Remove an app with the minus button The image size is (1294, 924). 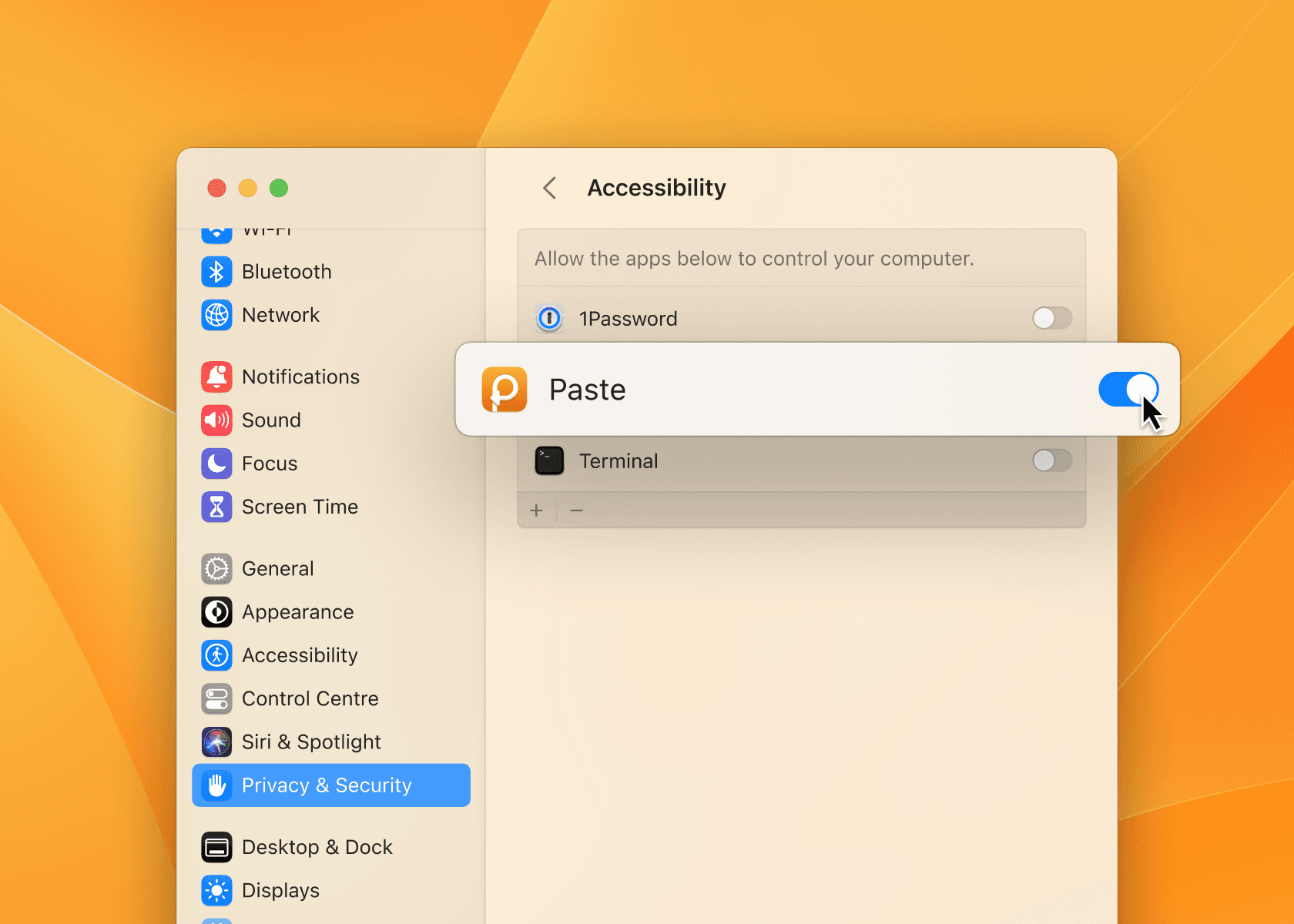(576, 511)
